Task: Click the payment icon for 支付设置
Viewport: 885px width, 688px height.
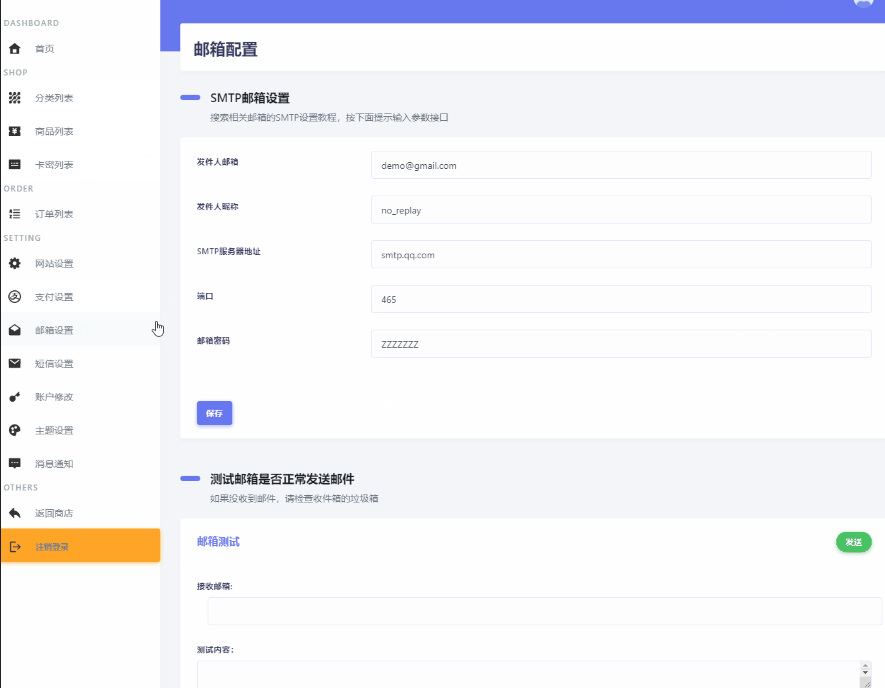Action: click(x=15, y=296)
